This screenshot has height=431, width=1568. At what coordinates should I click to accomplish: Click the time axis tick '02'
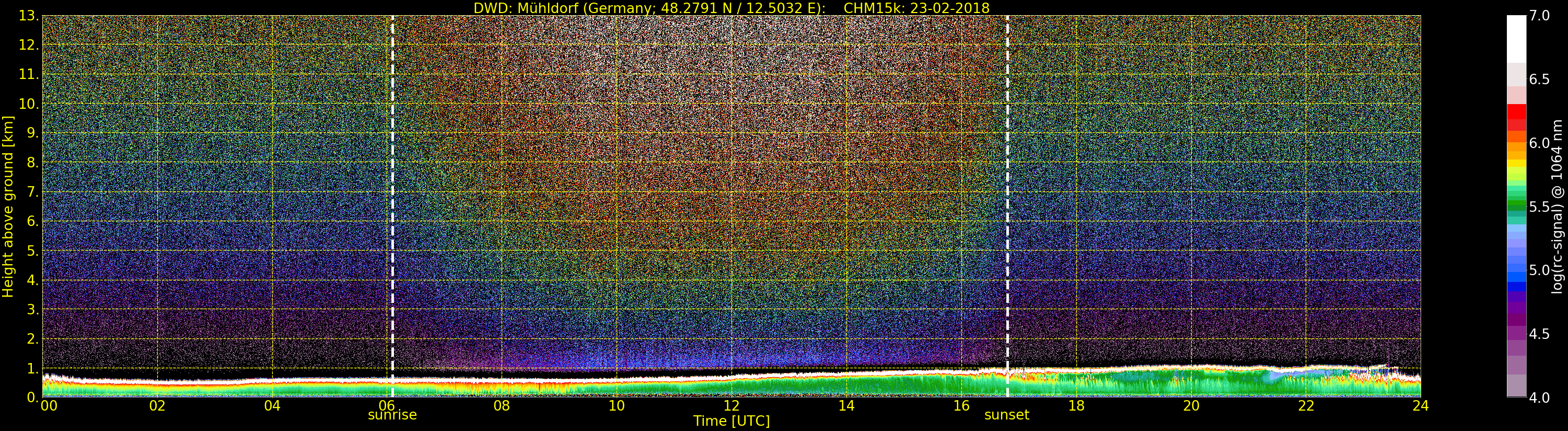(x=157, y=405)
